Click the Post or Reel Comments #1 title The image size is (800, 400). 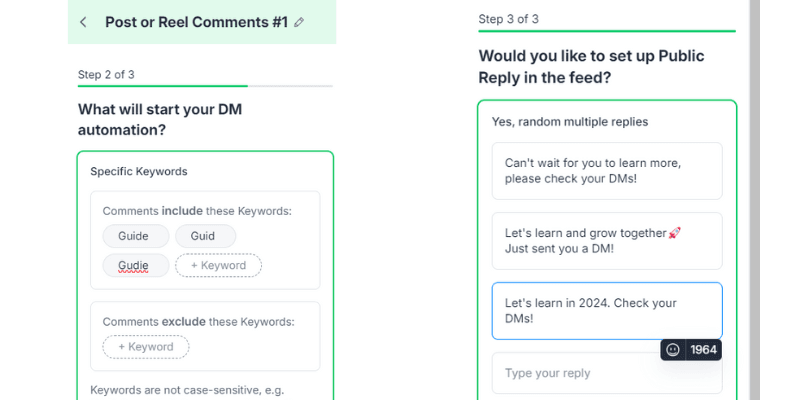pyautogui.click(x=196, y=22)
